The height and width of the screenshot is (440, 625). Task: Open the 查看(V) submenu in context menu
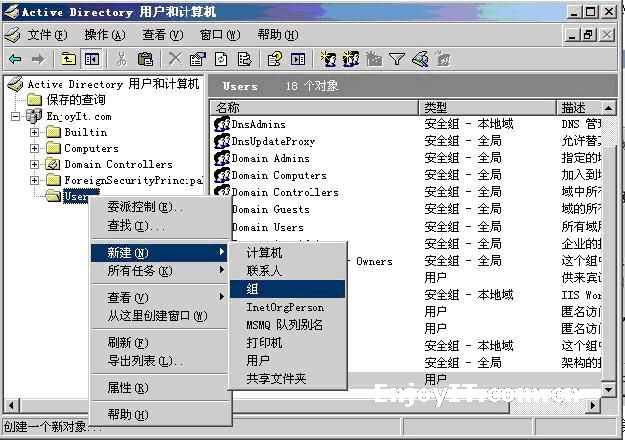(x=159, y=297)
